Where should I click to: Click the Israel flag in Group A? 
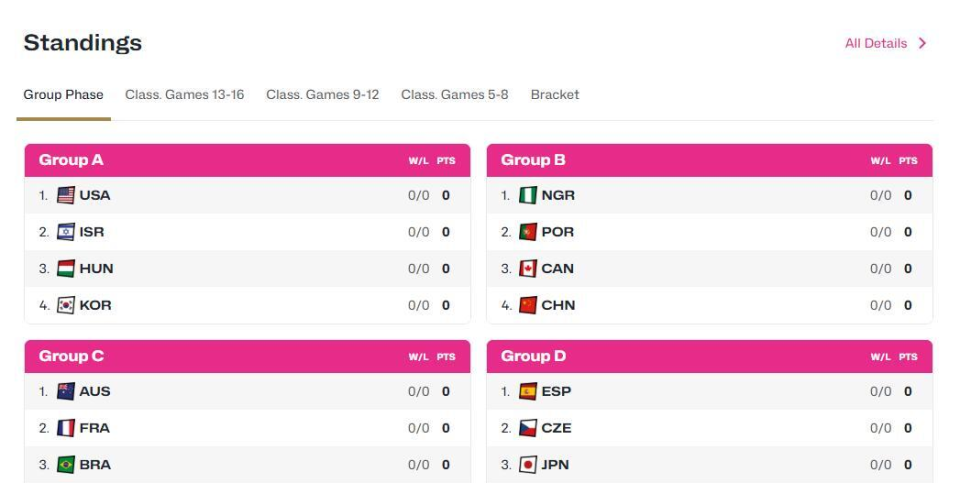(66, 232)
